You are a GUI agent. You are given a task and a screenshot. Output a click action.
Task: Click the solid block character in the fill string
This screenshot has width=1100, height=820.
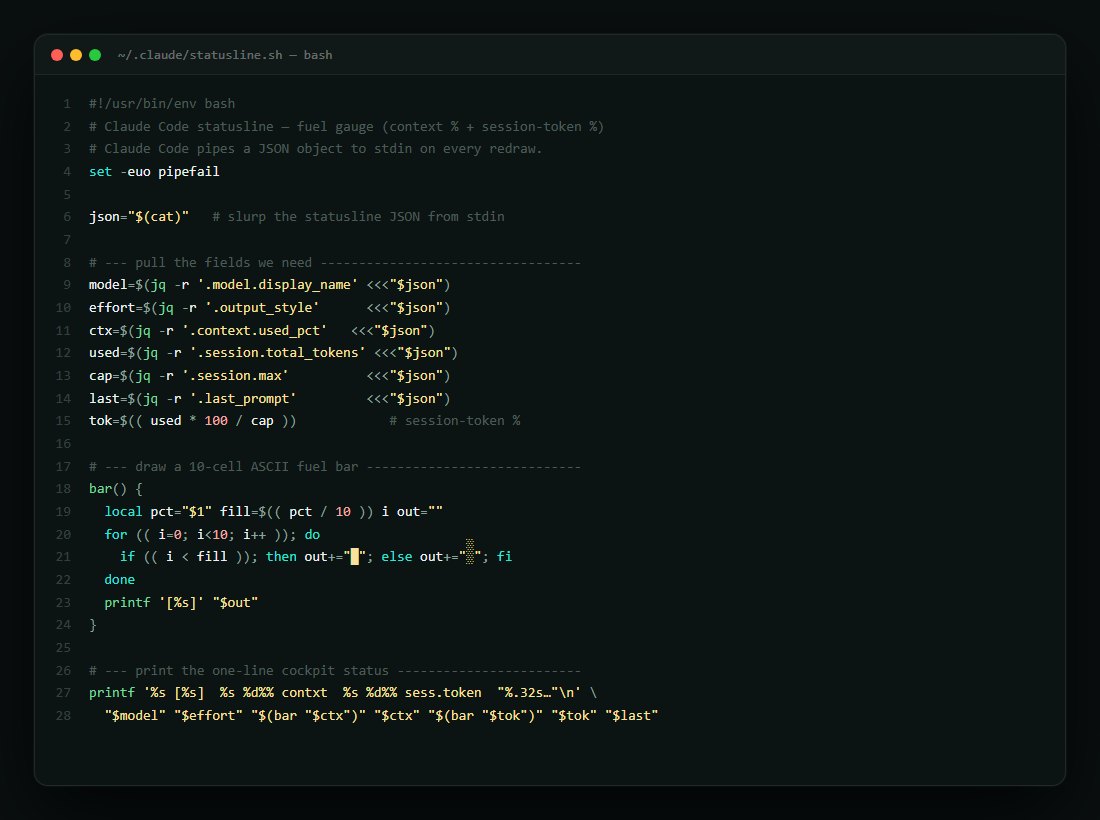tap(355, 557)
